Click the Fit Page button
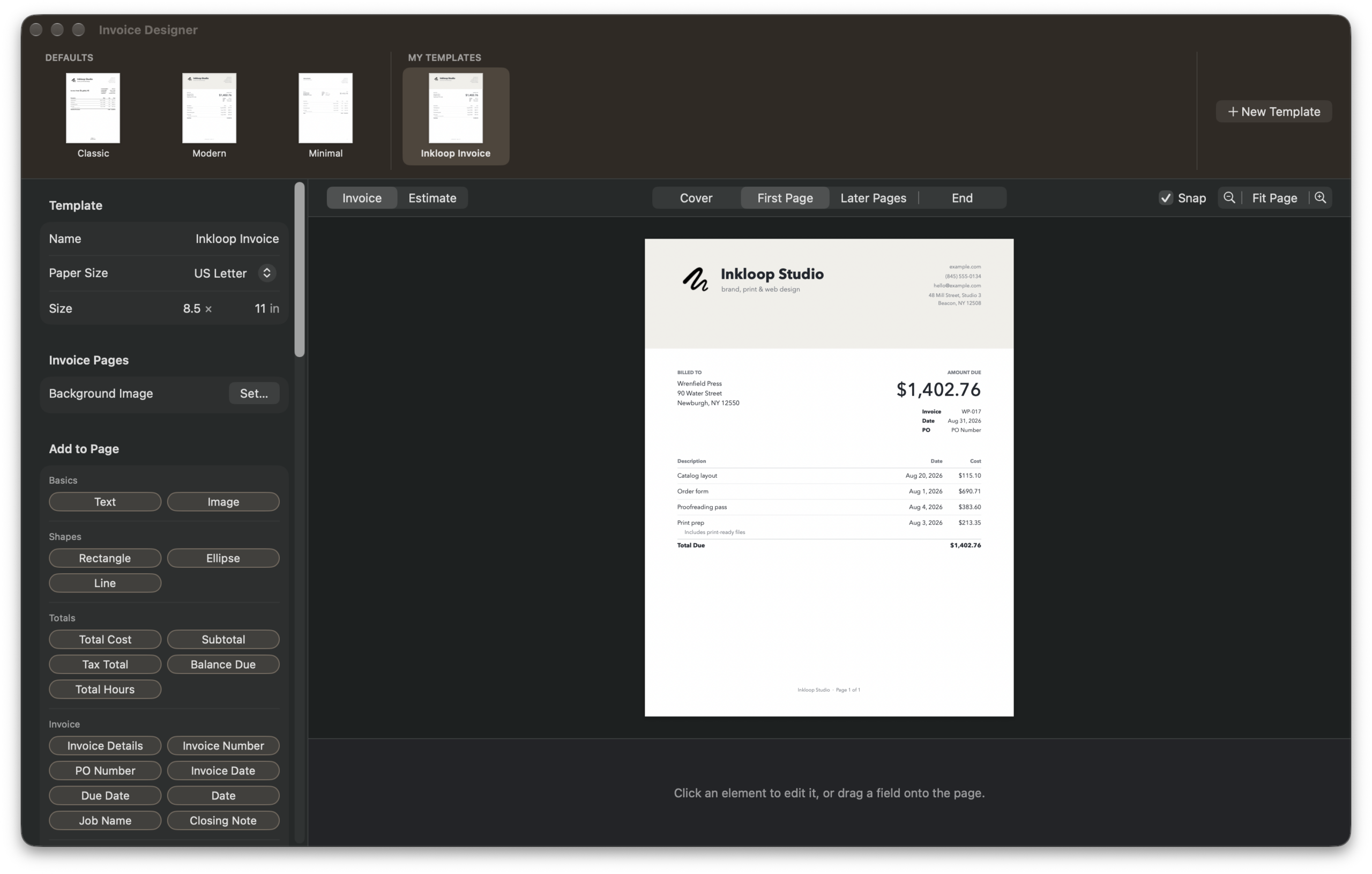Image resolution: width=1372 pixels, height=874 pixels. (x=1274, y=198)
